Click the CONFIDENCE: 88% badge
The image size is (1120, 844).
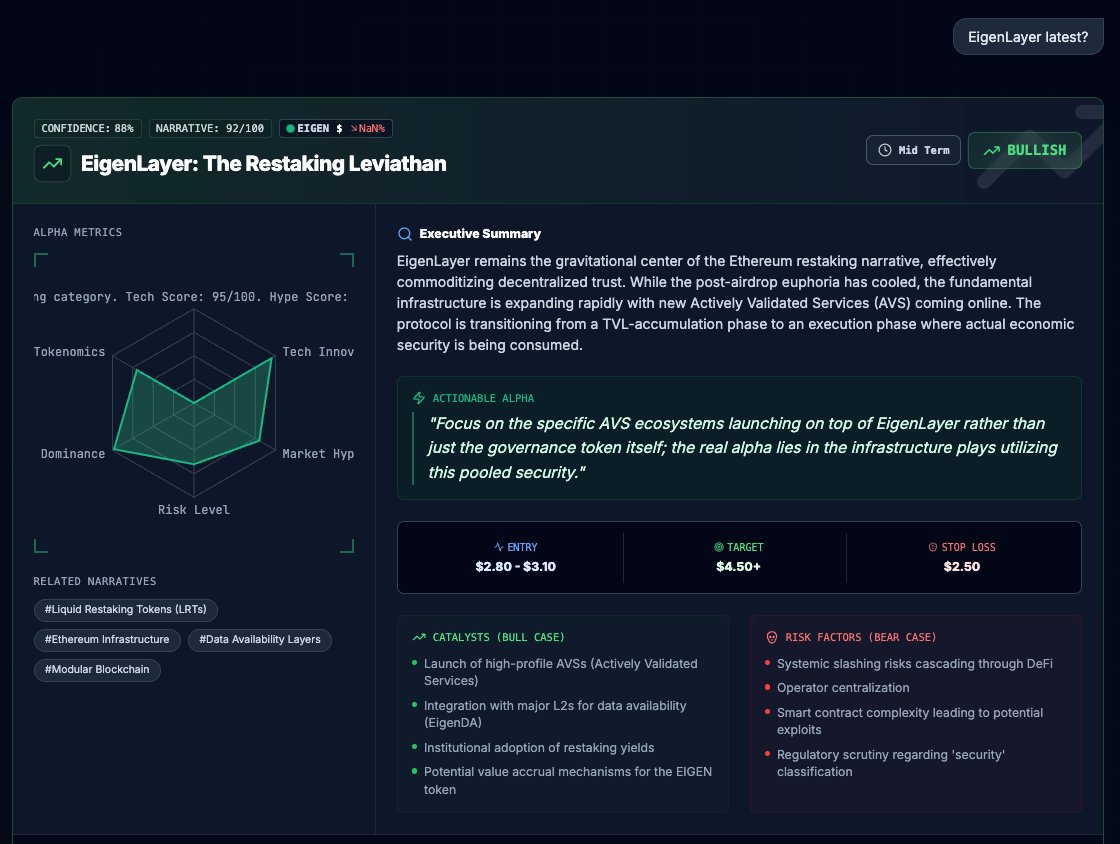click(x=87, y=128)
